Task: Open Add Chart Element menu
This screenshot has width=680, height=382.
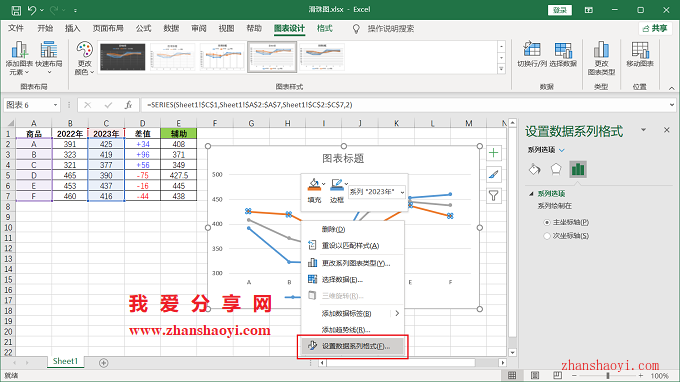Action: 19,58
